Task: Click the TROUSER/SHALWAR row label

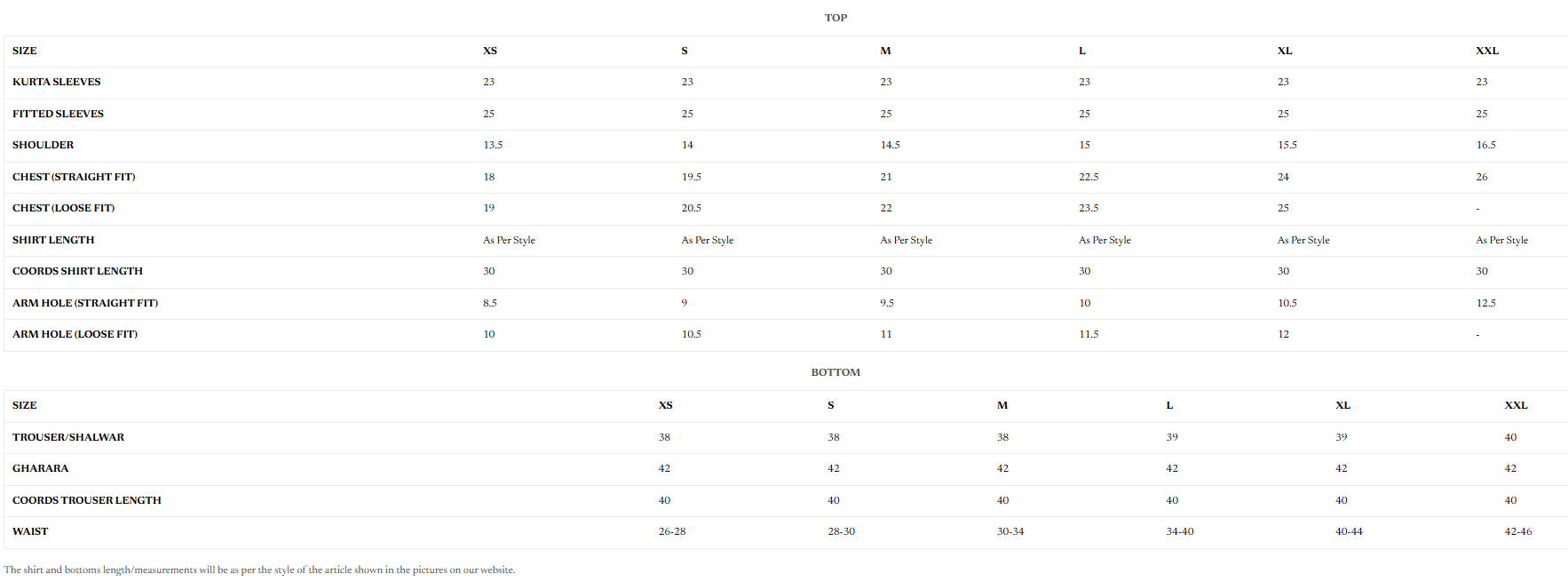Action: coord(68,437)
